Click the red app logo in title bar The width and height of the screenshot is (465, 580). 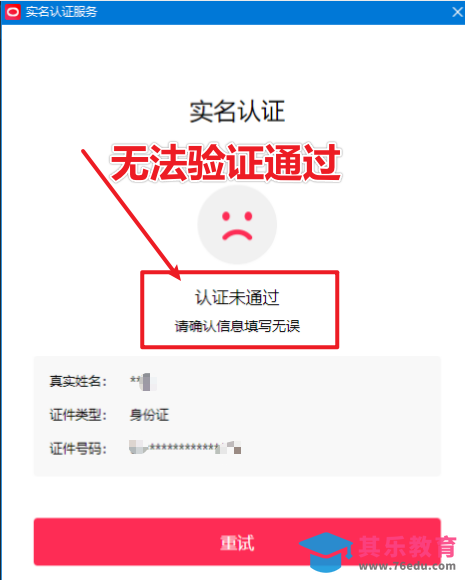pos(13,12)
